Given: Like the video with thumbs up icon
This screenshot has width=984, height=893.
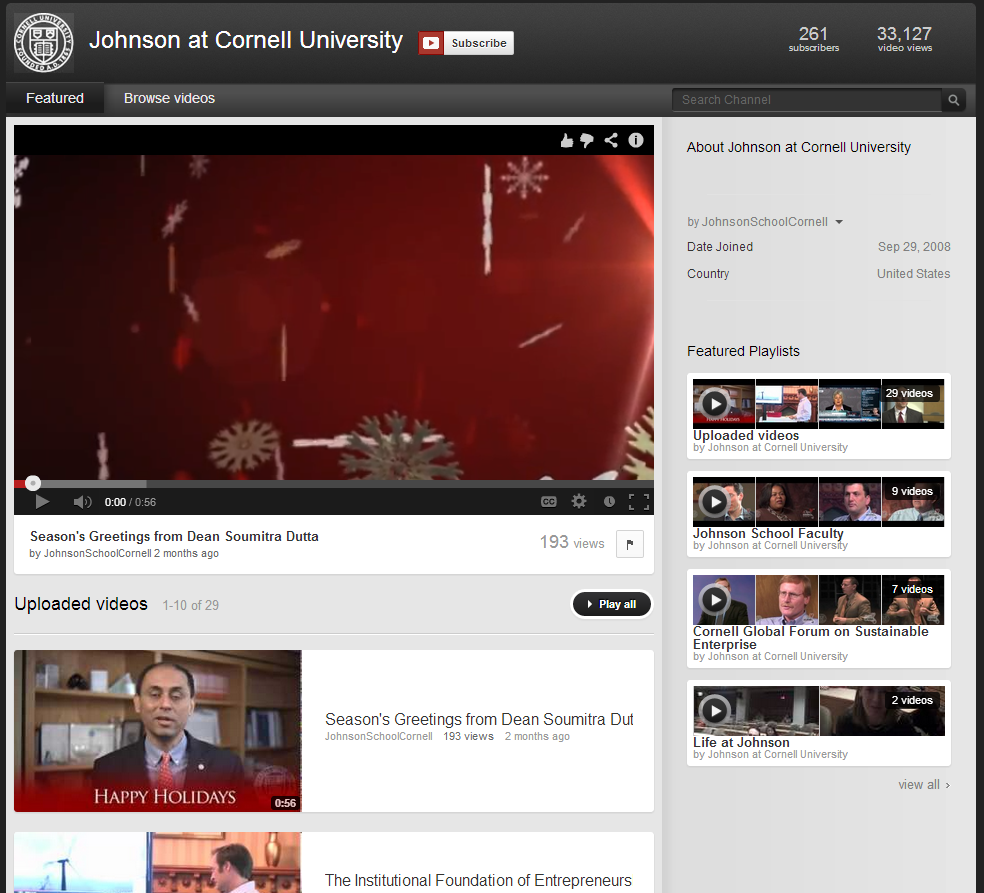Looking at the screenshot, I should coord(567,141).
